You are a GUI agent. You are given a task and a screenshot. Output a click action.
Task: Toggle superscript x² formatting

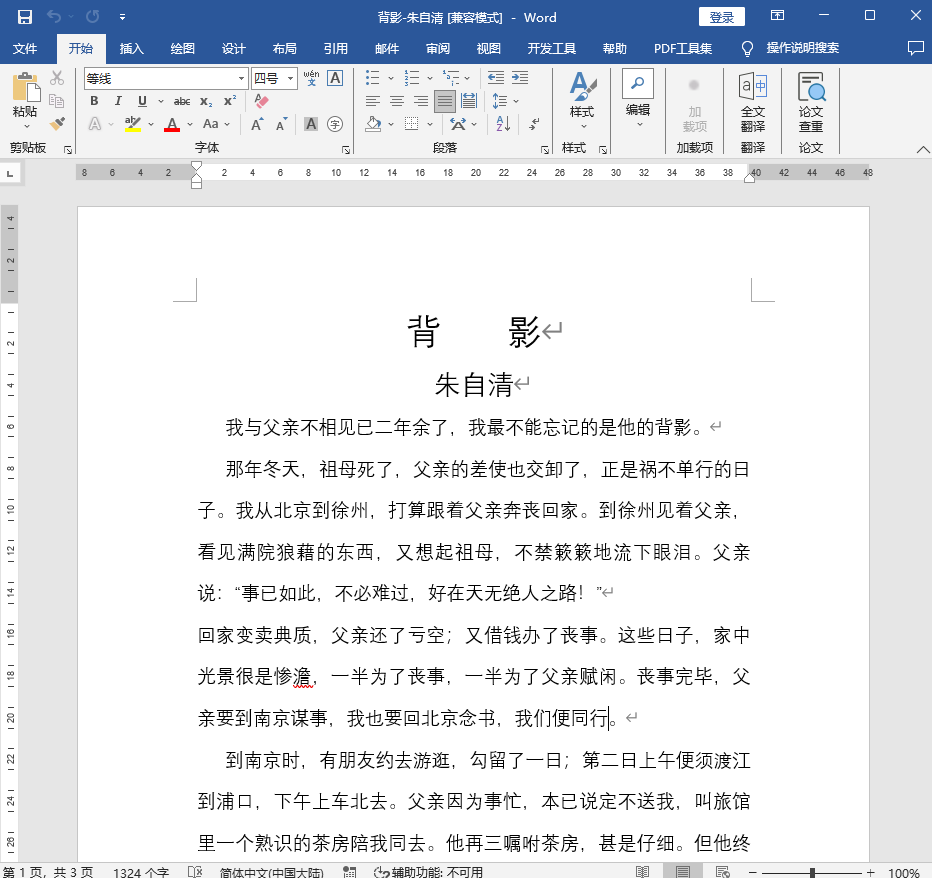[230, 101]
